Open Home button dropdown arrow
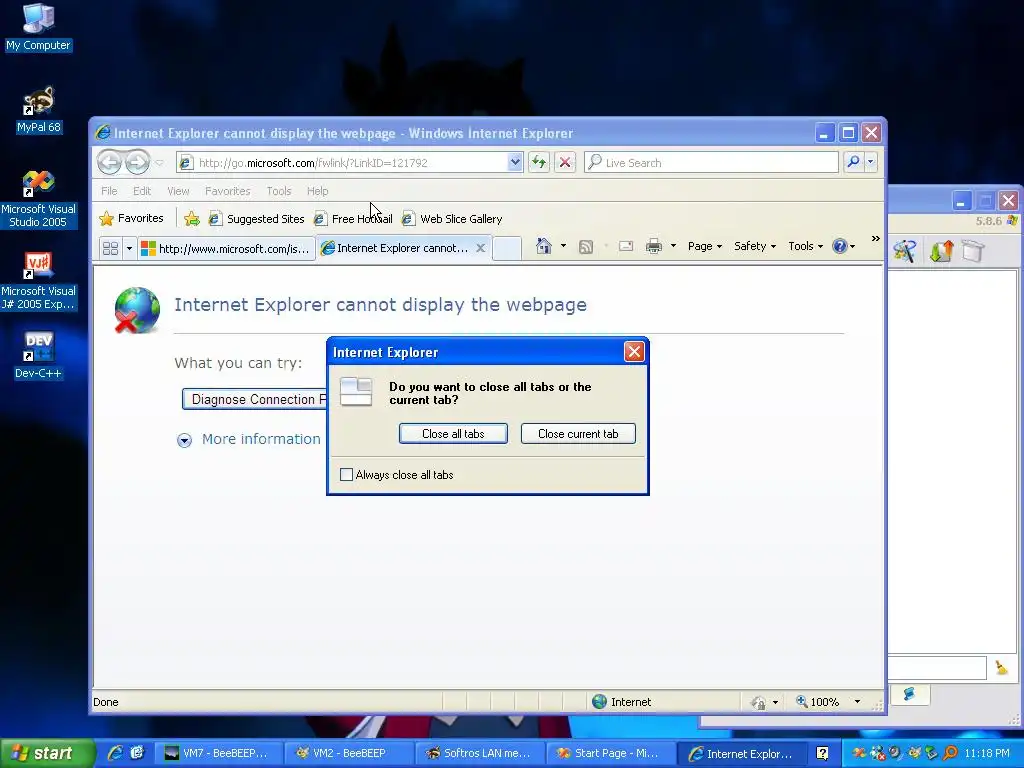 [563, 246]
